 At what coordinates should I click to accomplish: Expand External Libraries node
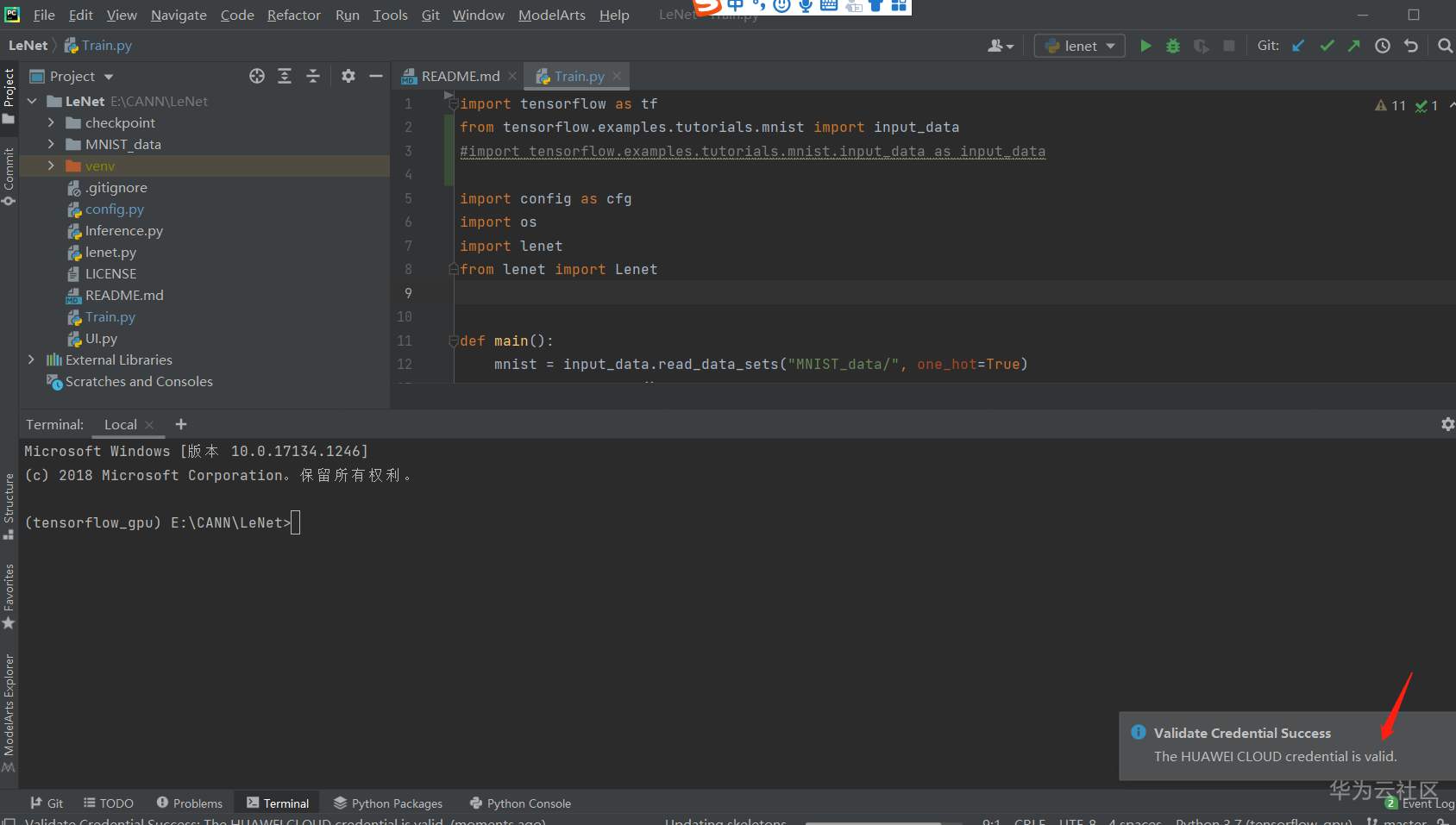[x=31, y=359]
